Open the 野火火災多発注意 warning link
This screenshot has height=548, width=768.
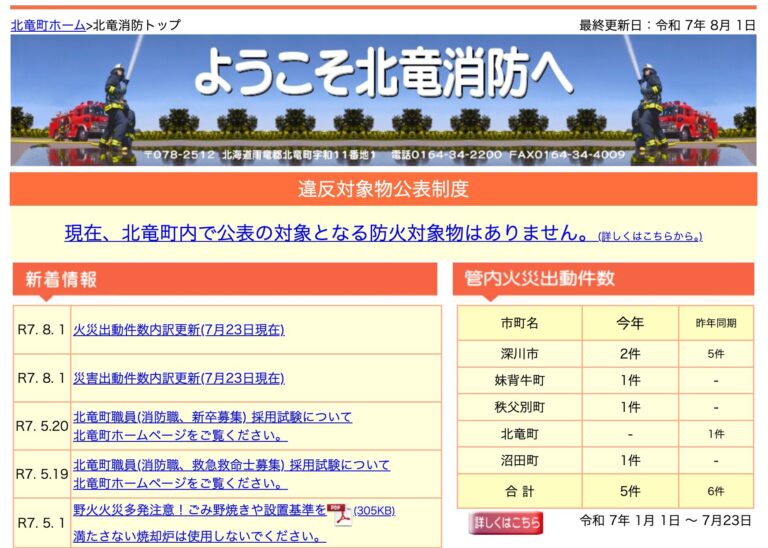(x=199, y=510)
